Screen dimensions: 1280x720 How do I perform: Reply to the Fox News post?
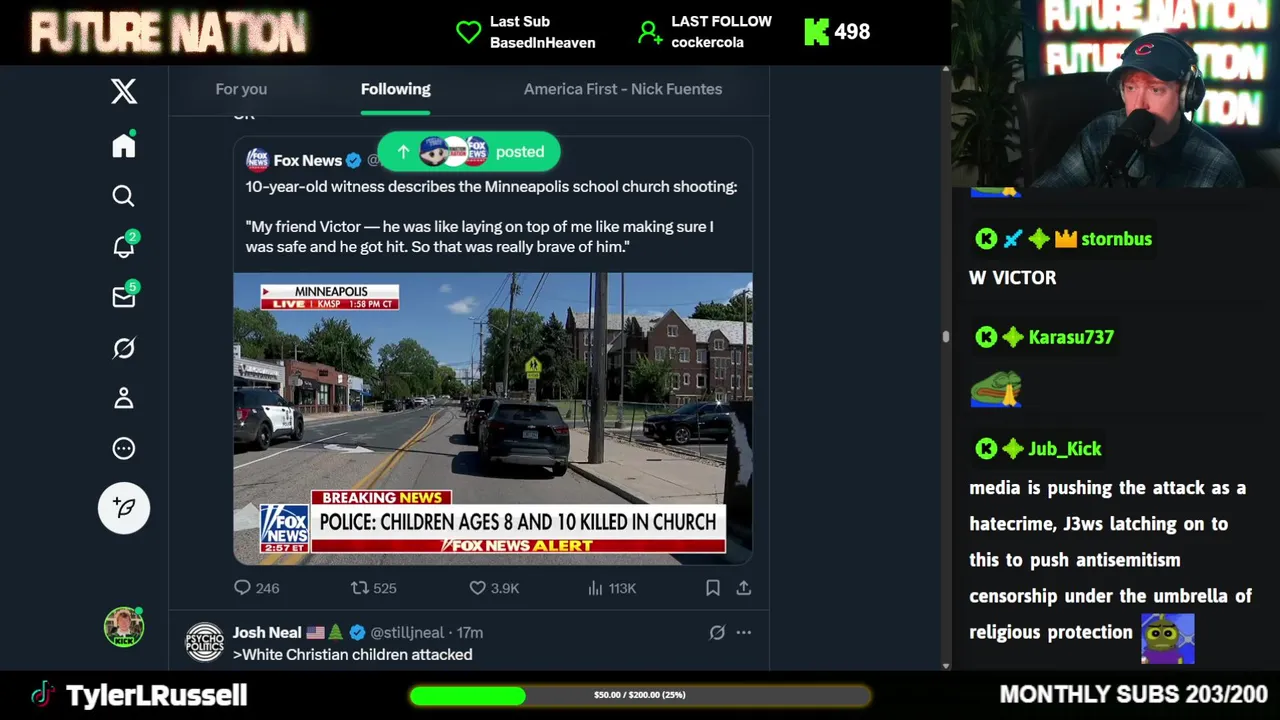pos(257,588)
